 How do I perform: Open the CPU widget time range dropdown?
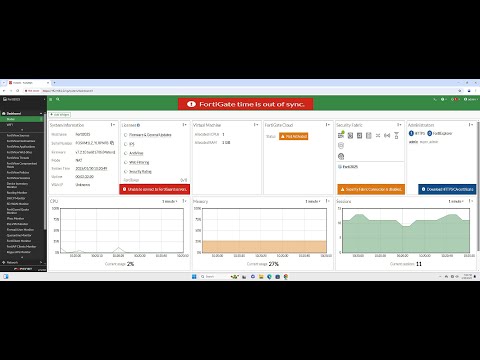pos(169,201)
